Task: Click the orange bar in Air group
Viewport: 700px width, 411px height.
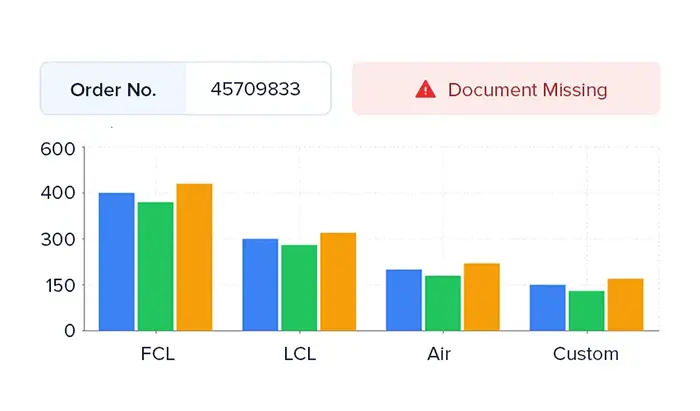Action: [x=481, y=296]
